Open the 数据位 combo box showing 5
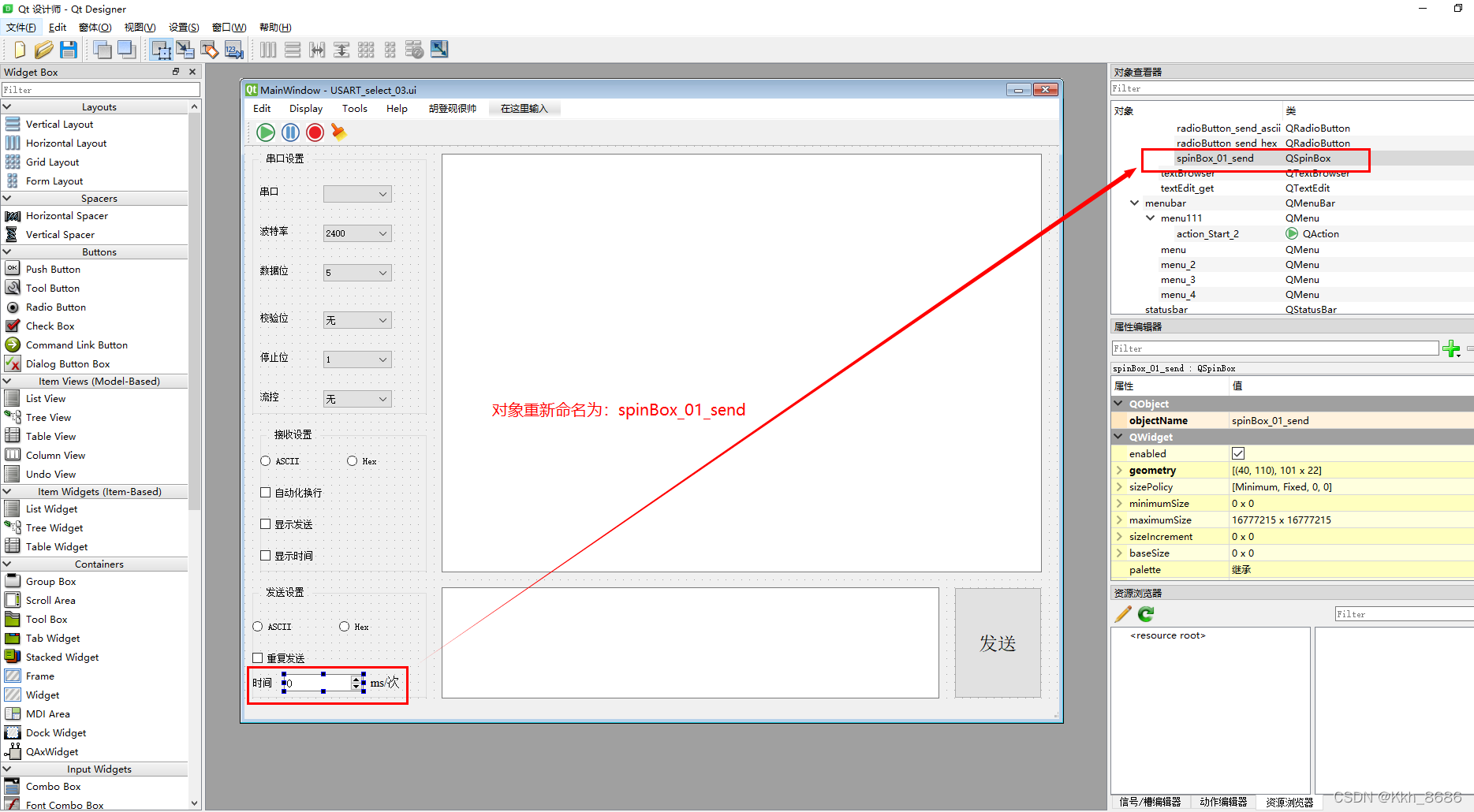 pyautogui.click(x=357, y=273)
